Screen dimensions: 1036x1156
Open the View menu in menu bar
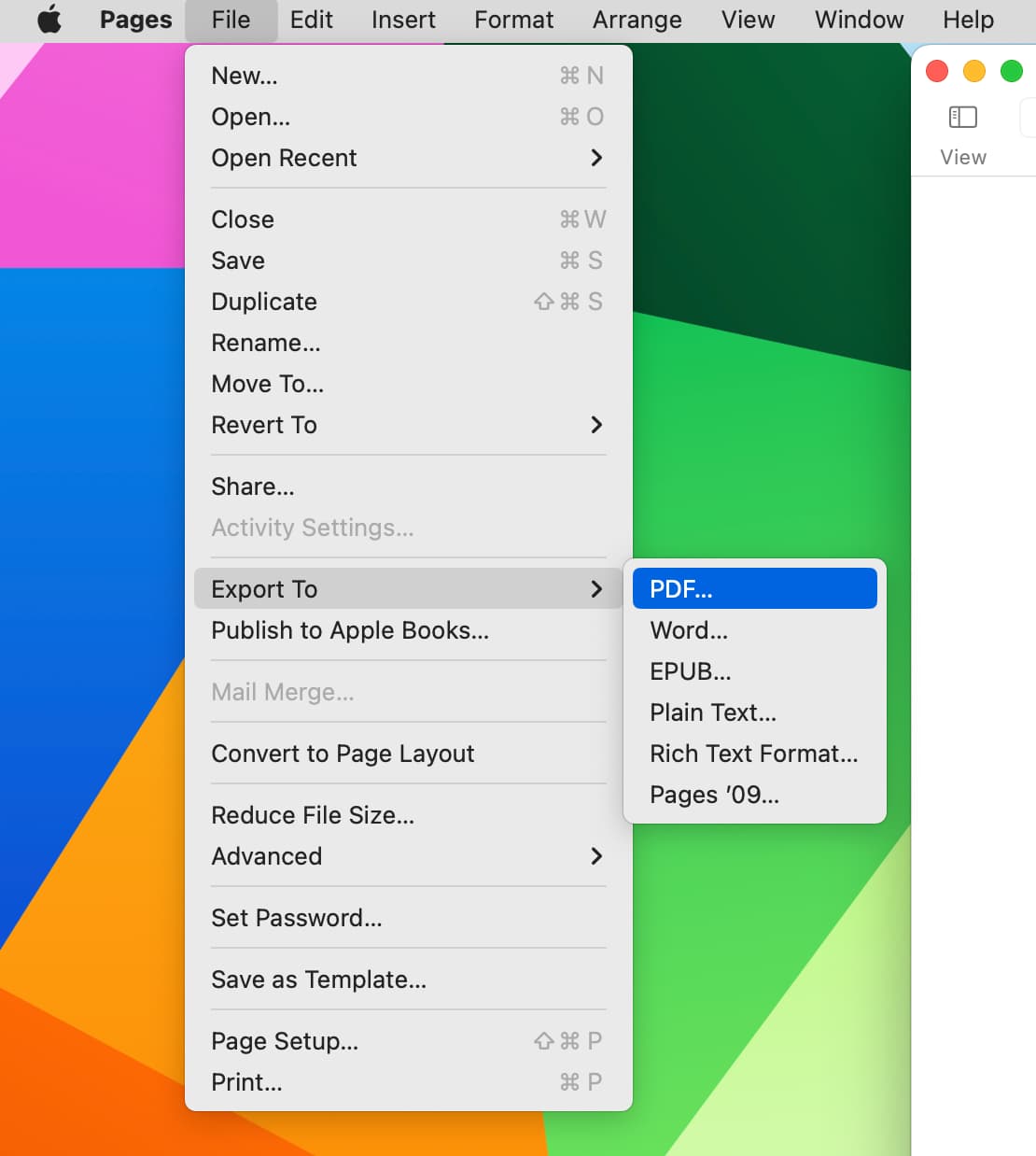[748, 20]
